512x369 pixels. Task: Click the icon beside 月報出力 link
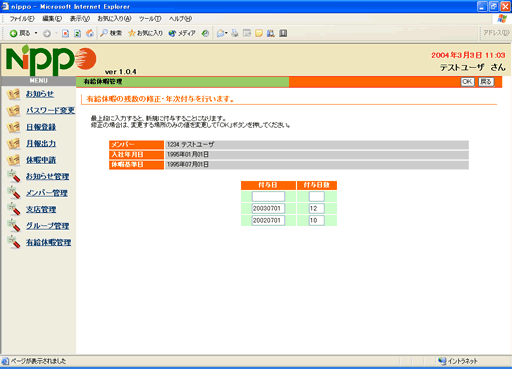[x=14, y=144]
